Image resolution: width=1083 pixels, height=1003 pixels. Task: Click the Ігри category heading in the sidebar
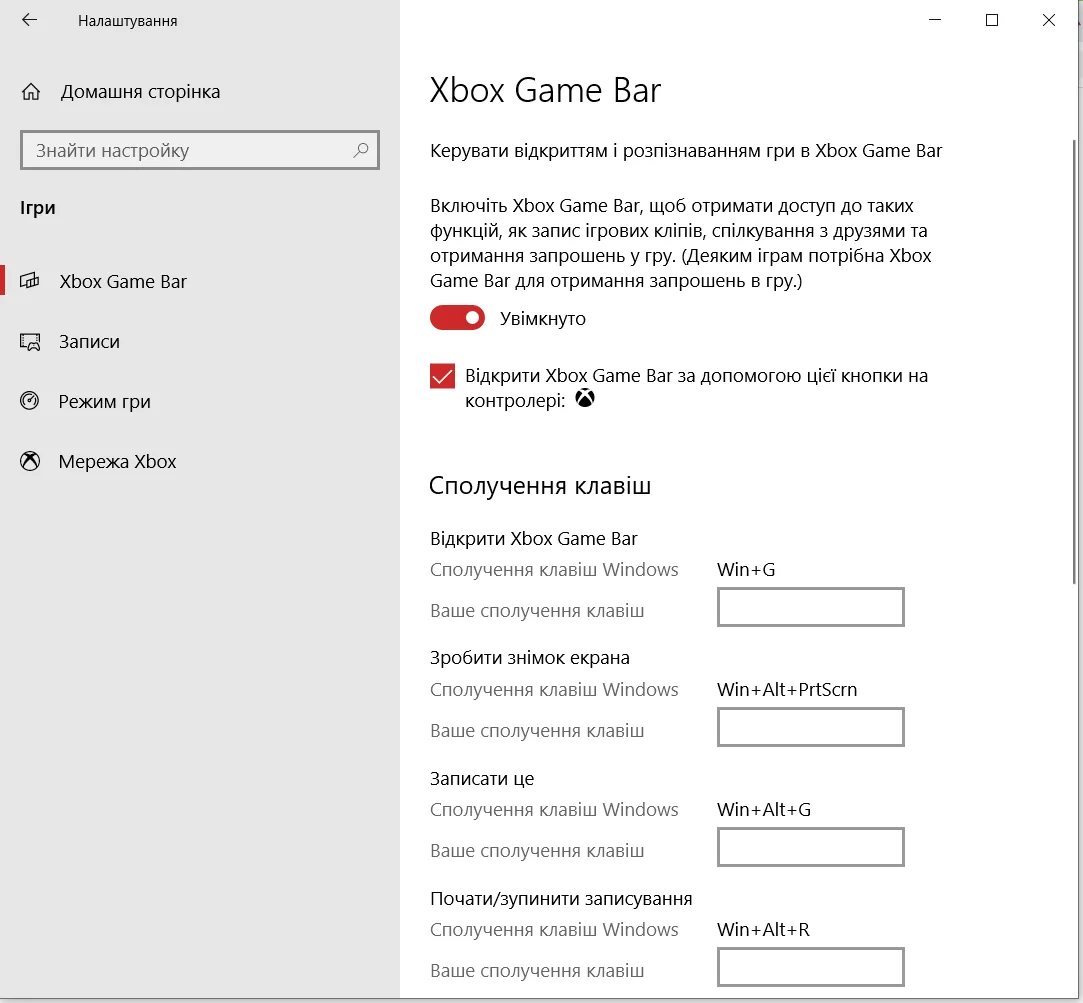click(38, 208)
